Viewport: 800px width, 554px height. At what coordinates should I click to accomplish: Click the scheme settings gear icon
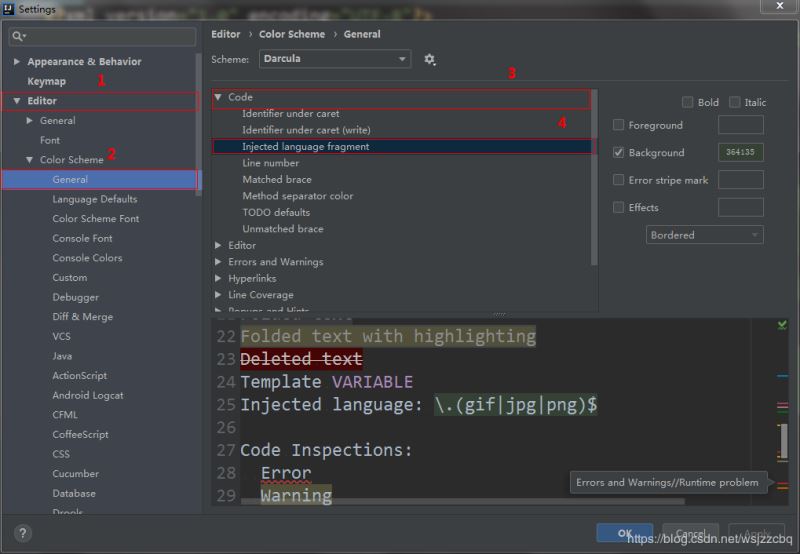click(430, 60)
